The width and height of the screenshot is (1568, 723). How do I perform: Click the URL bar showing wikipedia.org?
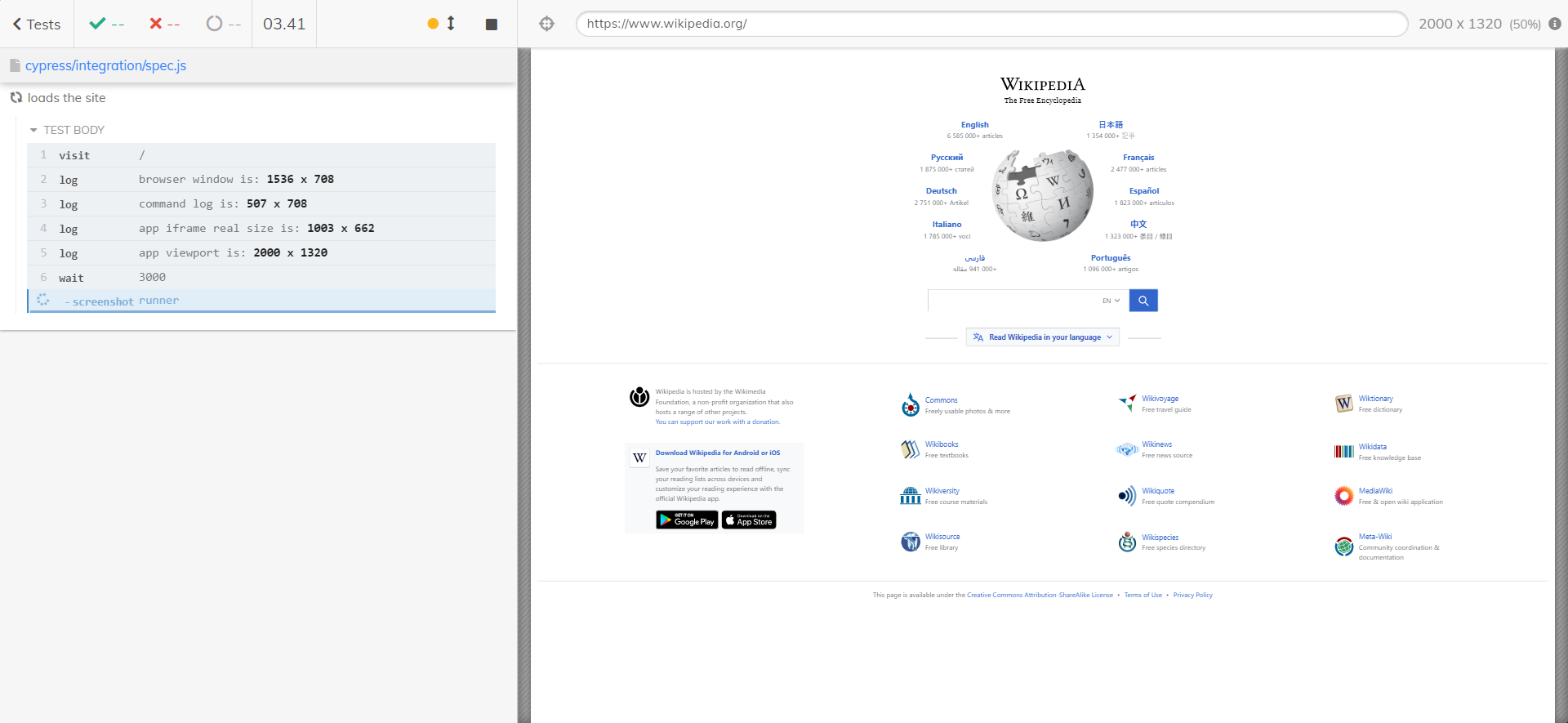tap(991, 24)
